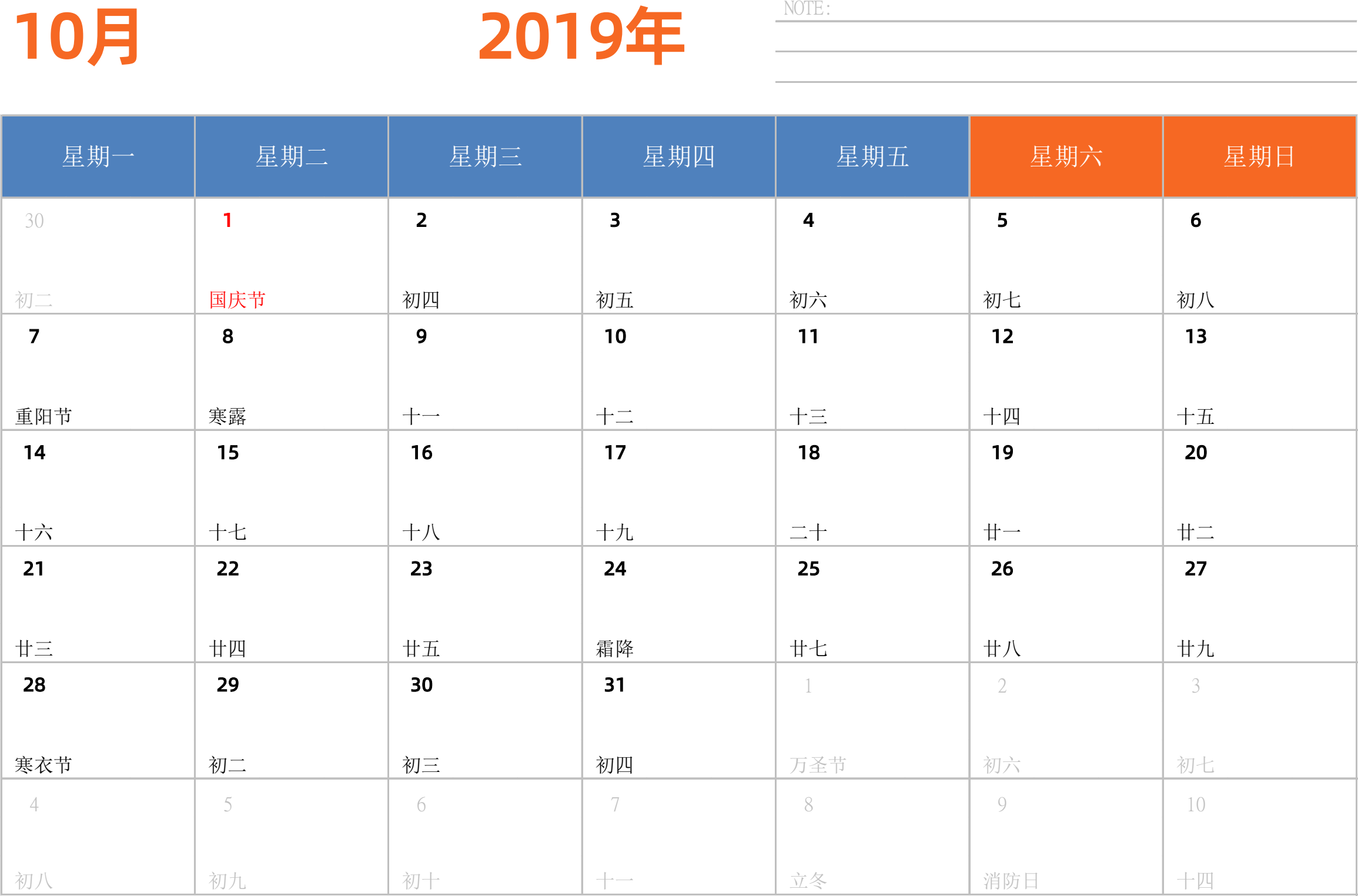This screenshot has height=896, width=1358.
Task: Click the 星期三 column header
Action: point(485,156)
